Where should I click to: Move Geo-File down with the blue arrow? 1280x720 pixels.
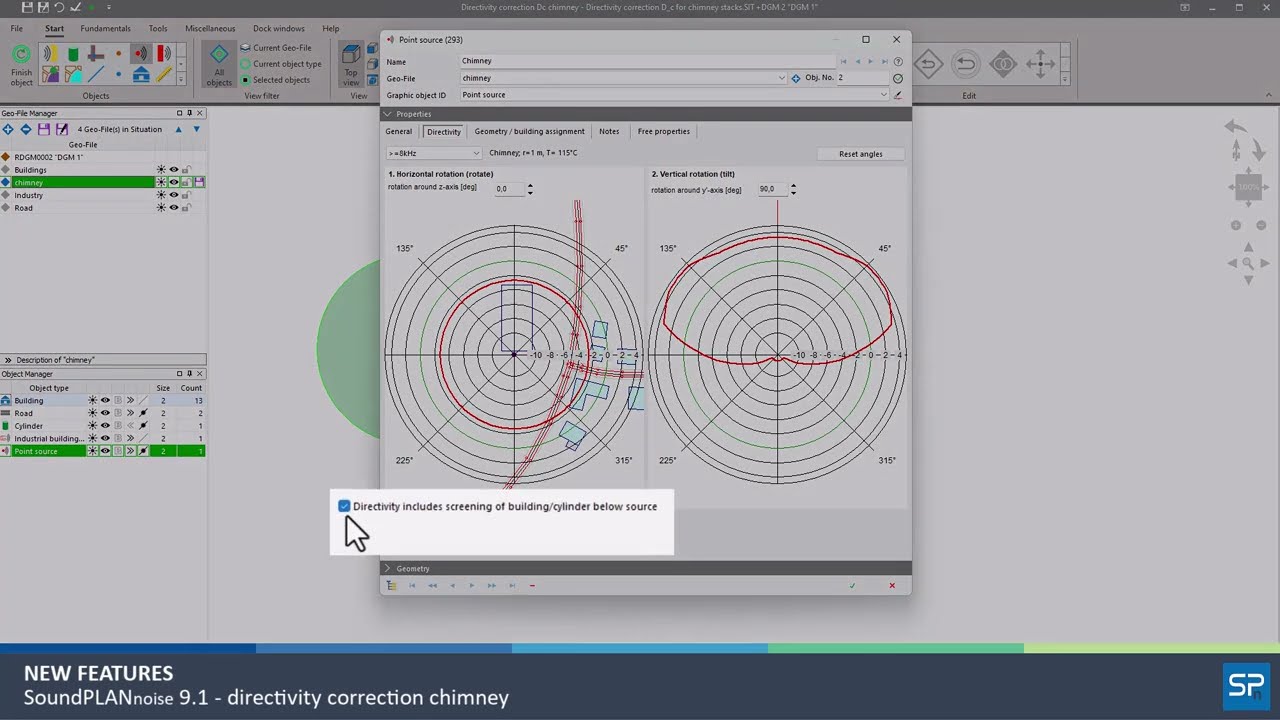[196, 129]
